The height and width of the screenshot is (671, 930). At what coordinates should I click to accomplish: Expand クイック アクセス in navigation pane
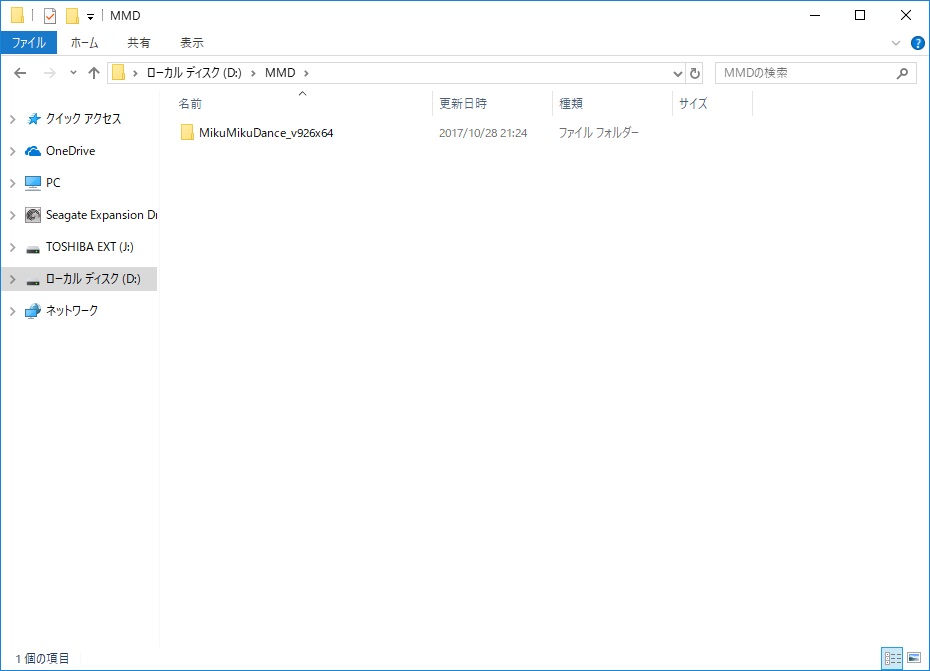tap(12, 119)
